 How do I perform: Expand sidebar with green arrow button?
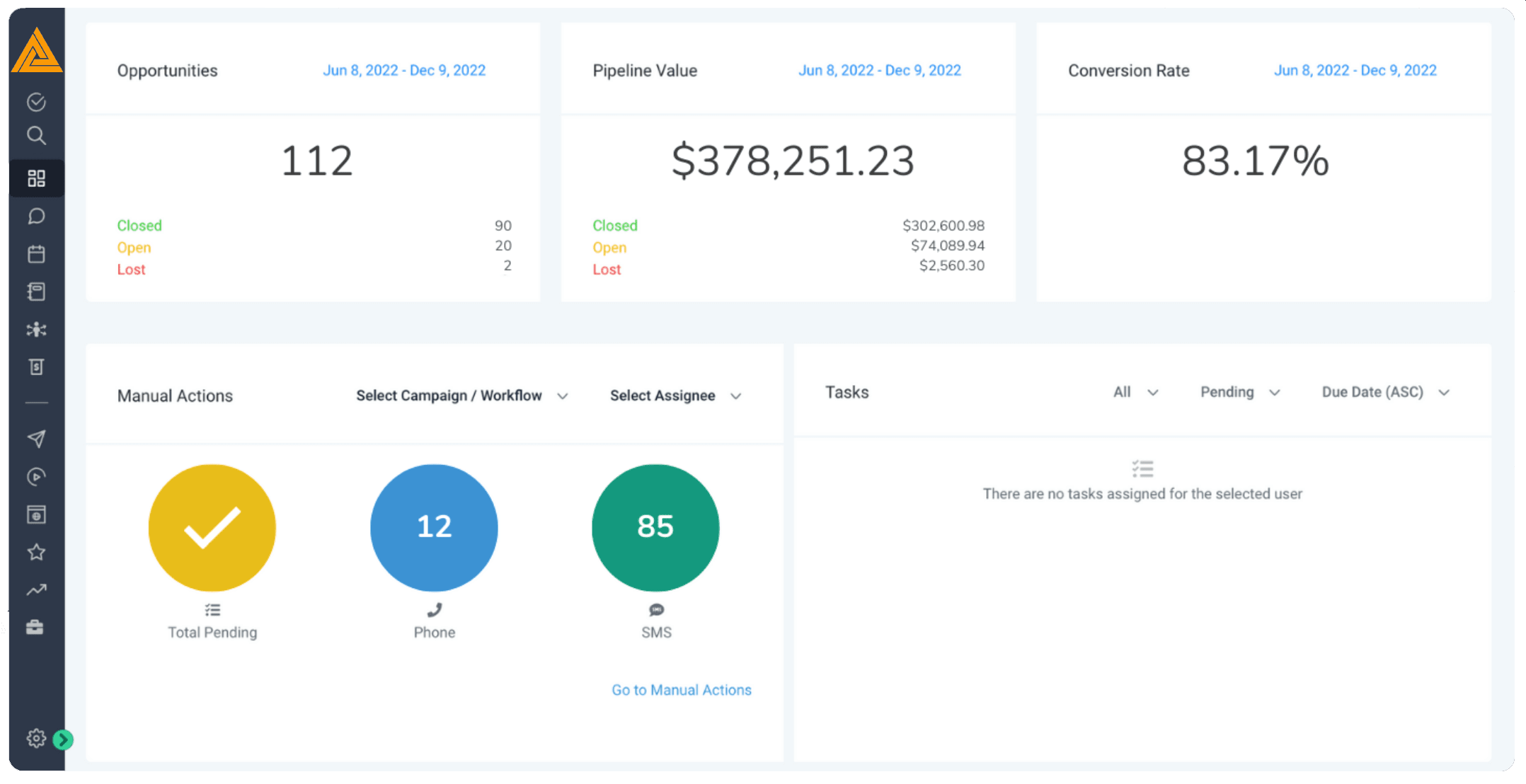coord(63,739)
